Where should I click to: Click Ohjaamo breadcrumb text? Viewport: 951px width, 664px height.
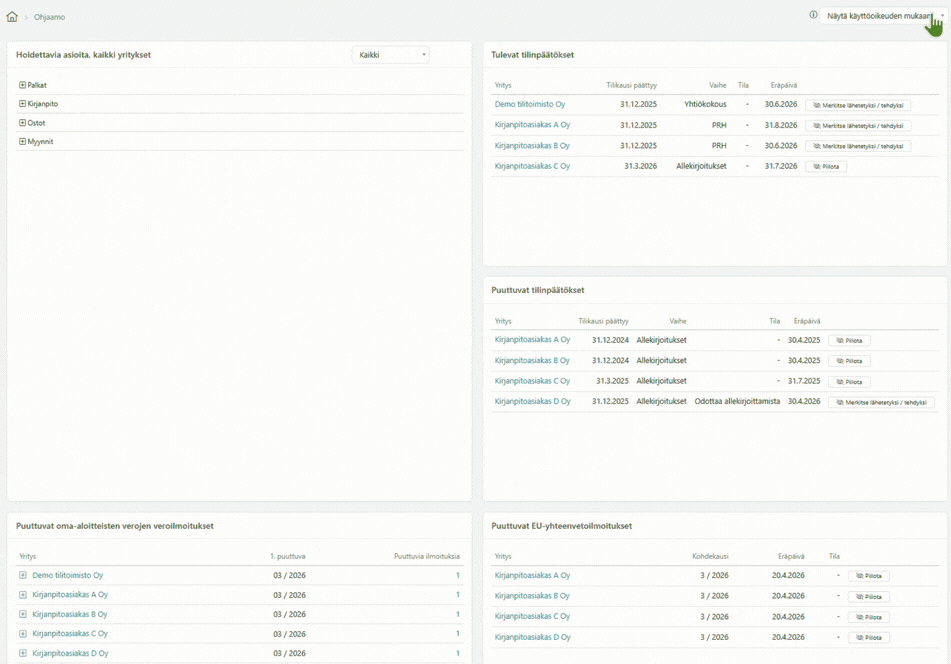click(x=49, y=17)
